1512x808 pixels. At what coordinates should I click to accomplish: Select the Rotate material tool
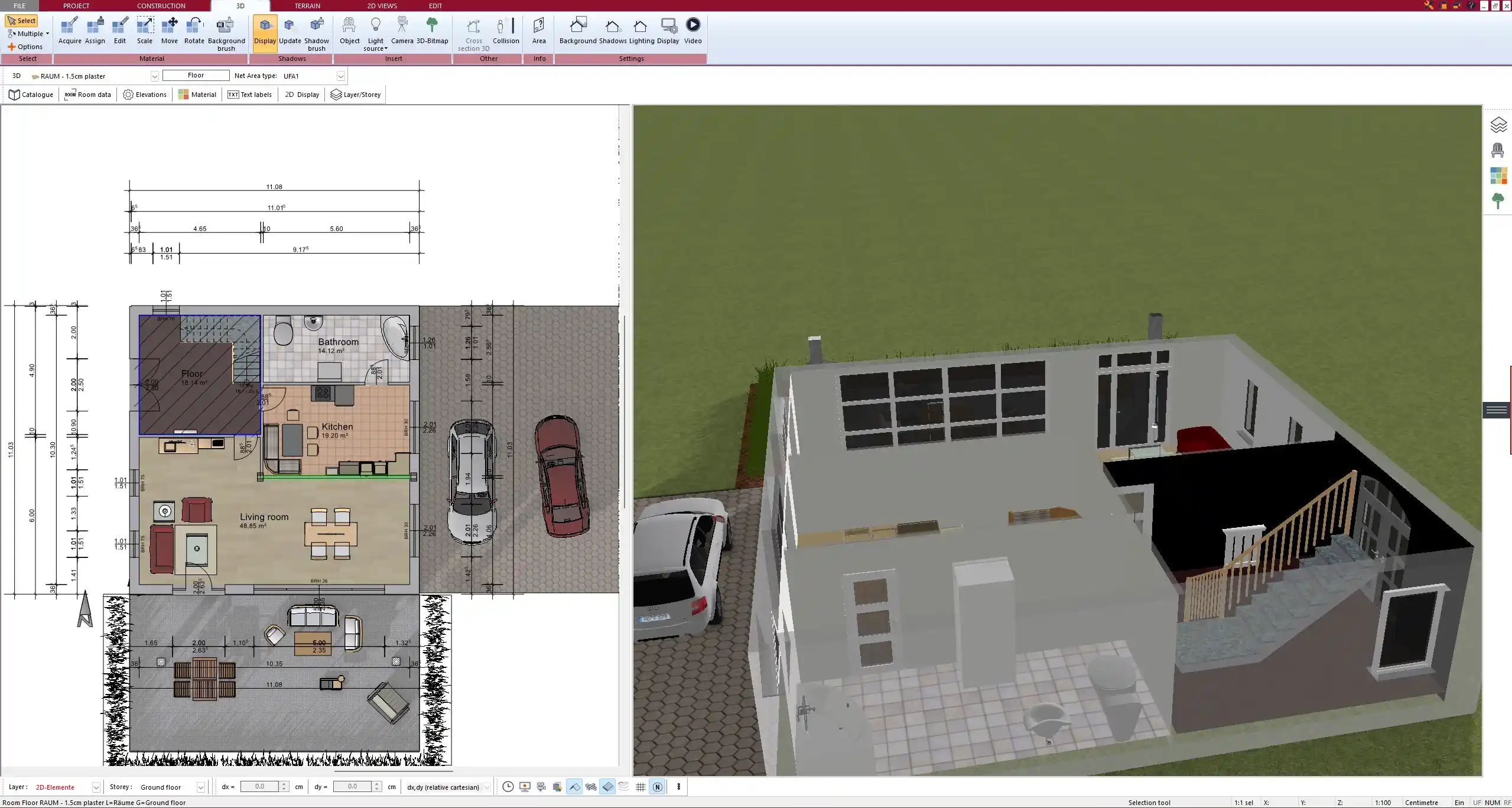194,31
